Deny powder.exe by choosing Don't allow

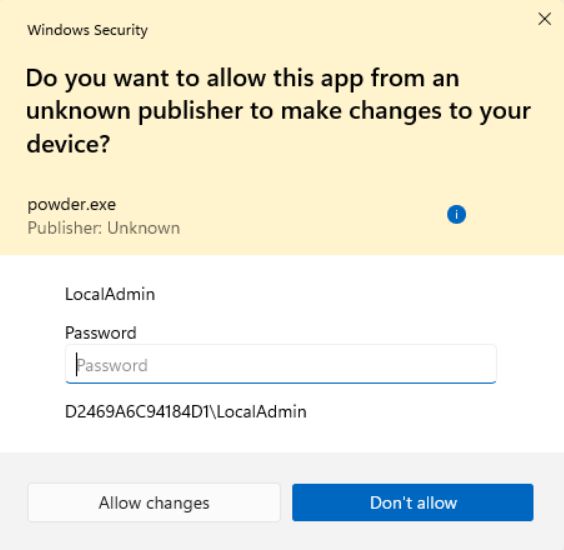pyautogui.click(x=413, y=503)
